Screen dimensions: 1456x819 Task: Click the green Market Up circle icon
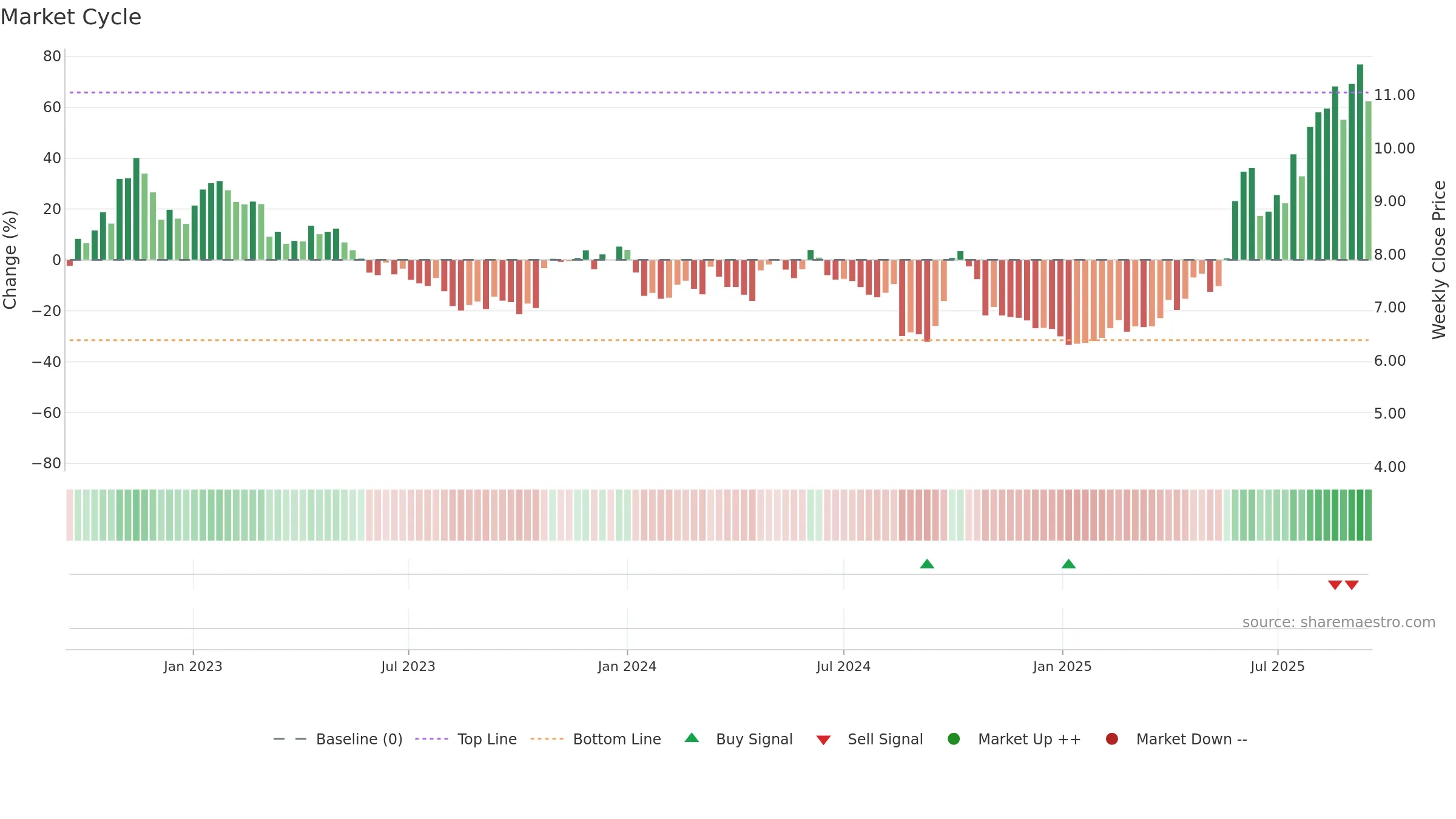954,739
